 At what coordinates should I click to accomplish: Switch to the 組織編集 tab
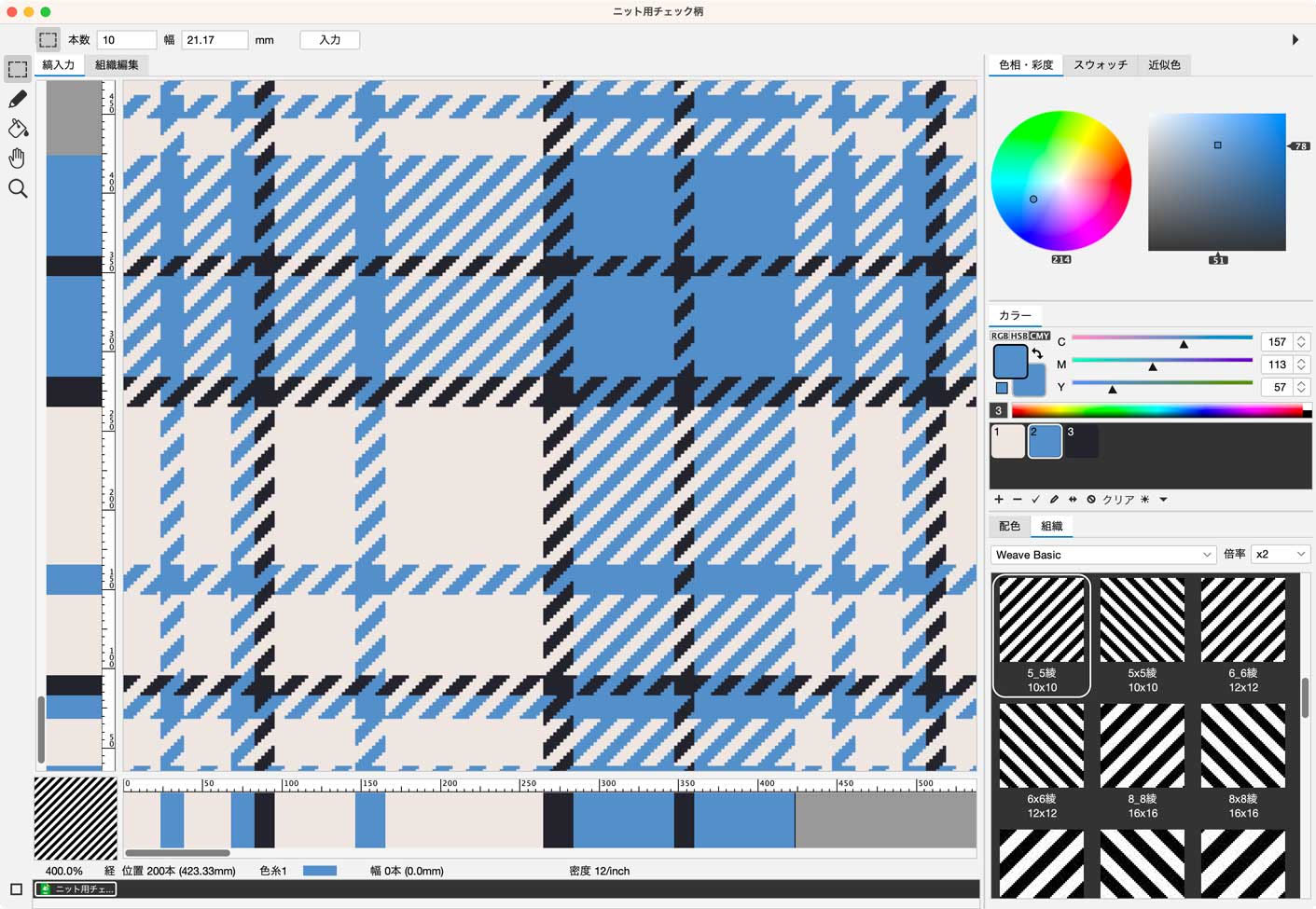pyautogui.click(x=117, y=65)
